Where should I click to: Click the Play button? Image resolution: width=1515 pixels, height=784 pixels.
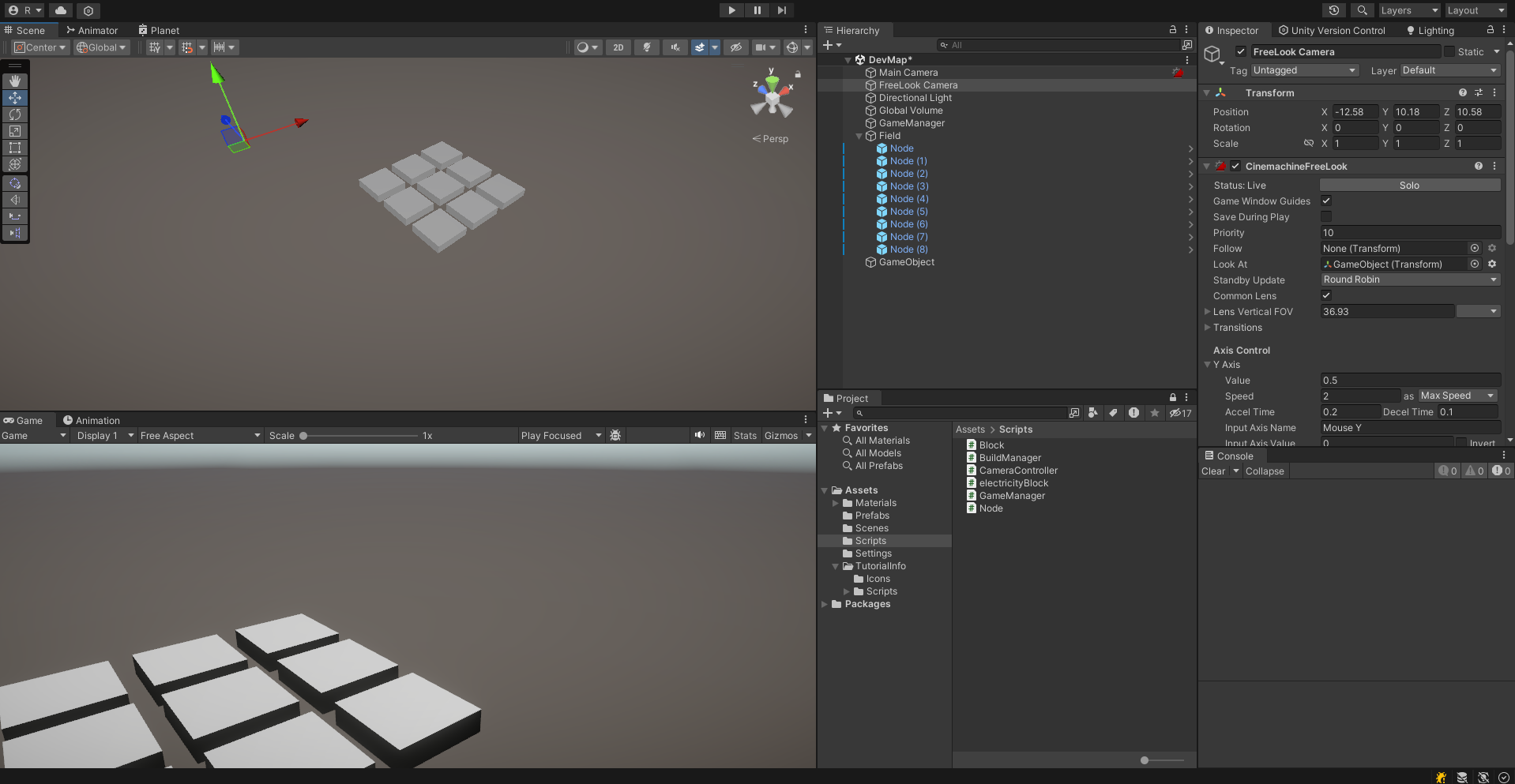click(x=731, y=10)
